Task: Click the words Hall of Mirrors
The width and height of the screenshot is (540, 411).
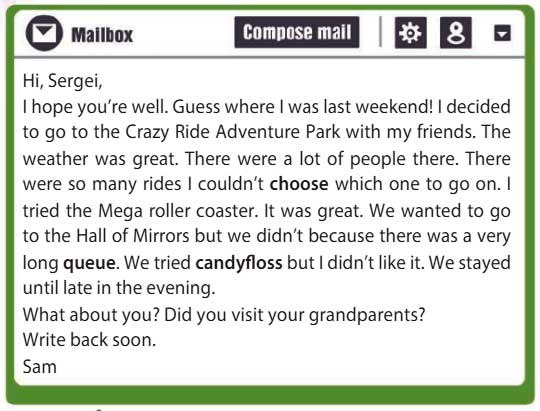Action: [x=133, y=236]
